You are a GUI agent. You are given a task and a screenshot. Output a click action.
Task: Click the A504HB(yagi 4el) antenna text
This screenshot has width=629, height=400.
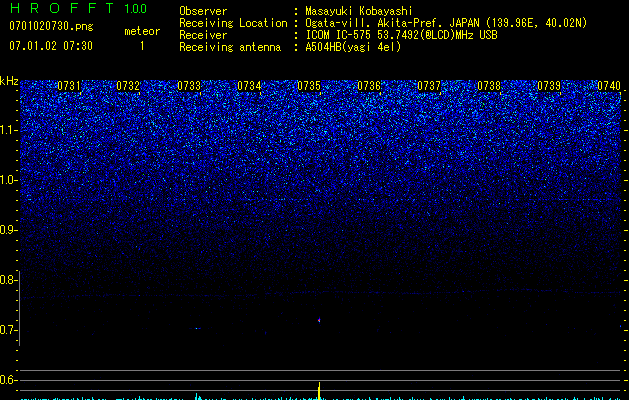click(x=353, y=47)
